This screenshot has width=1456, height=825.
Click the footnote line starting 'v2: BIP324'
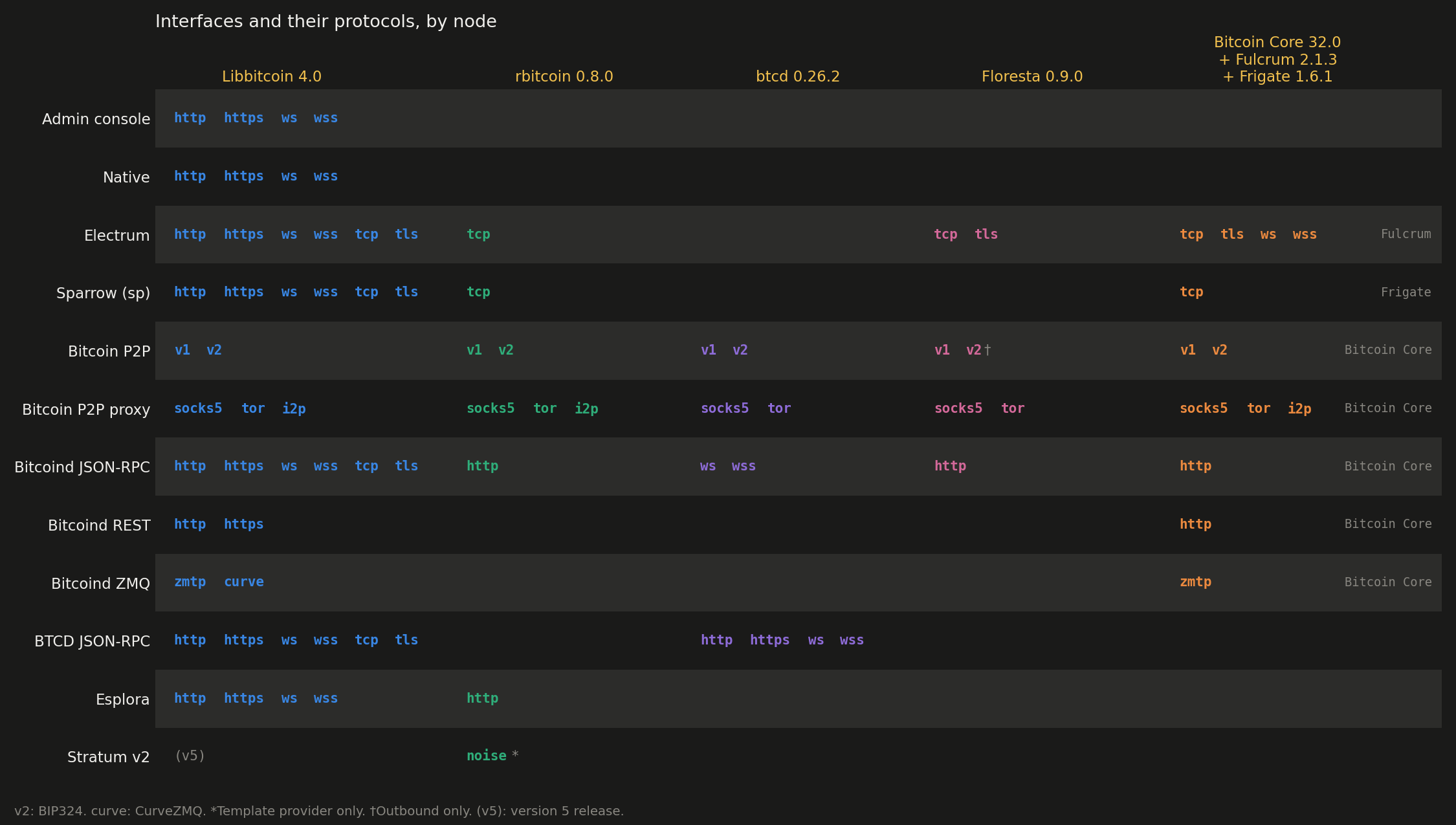point(319,811)
